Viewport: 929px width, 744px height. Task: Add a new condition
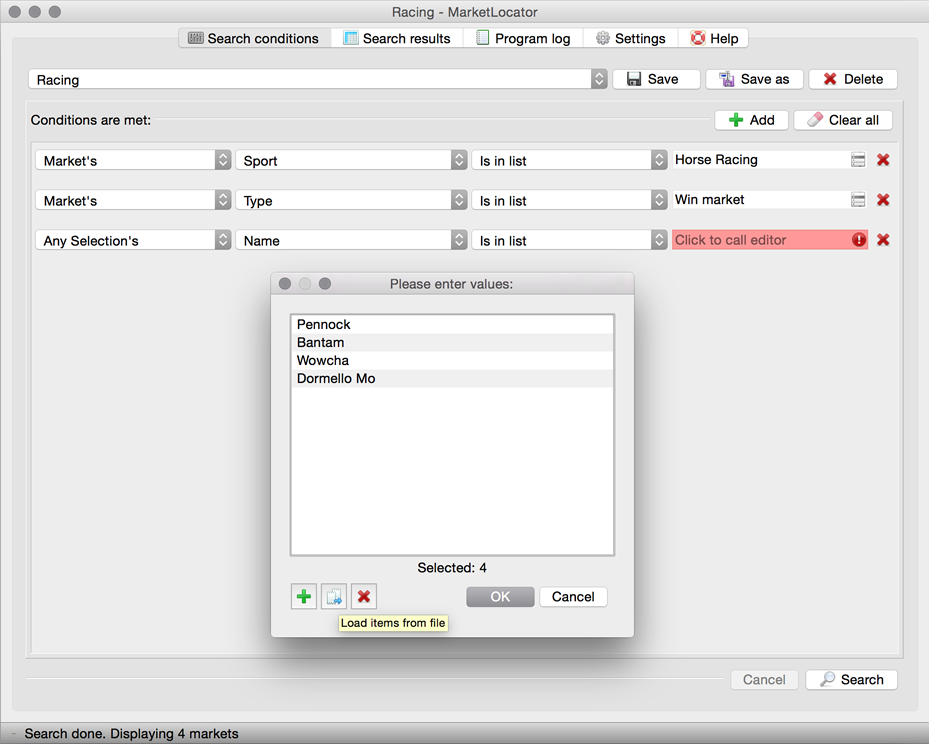(751, 120)
